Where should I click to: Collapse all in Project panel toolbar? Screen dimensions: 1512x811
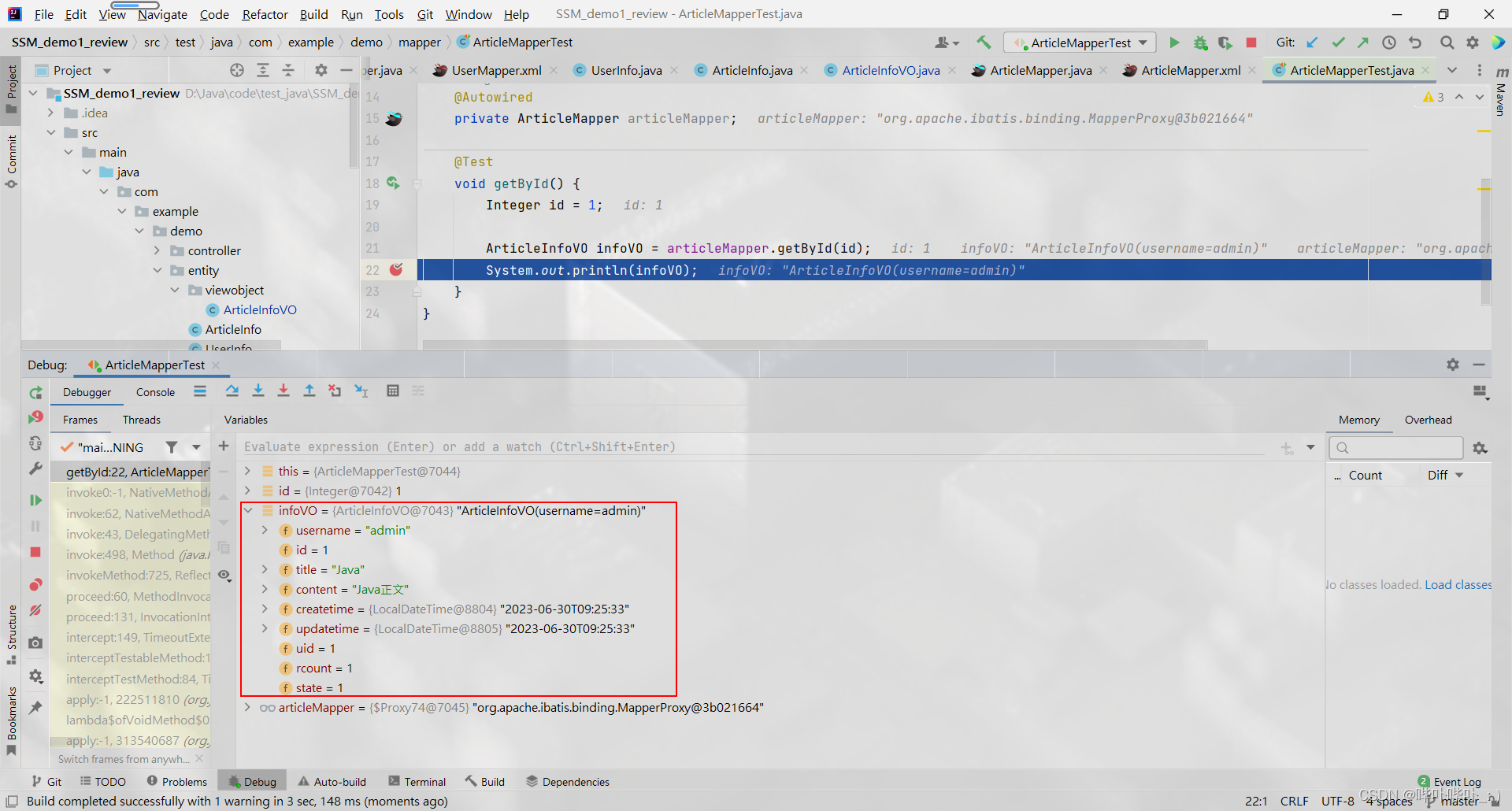coord(288,70)
